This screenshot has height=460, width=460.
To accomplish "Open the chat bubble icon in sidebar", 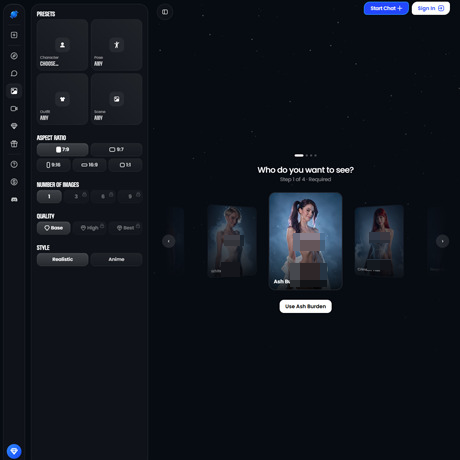I will pos(14,73).
